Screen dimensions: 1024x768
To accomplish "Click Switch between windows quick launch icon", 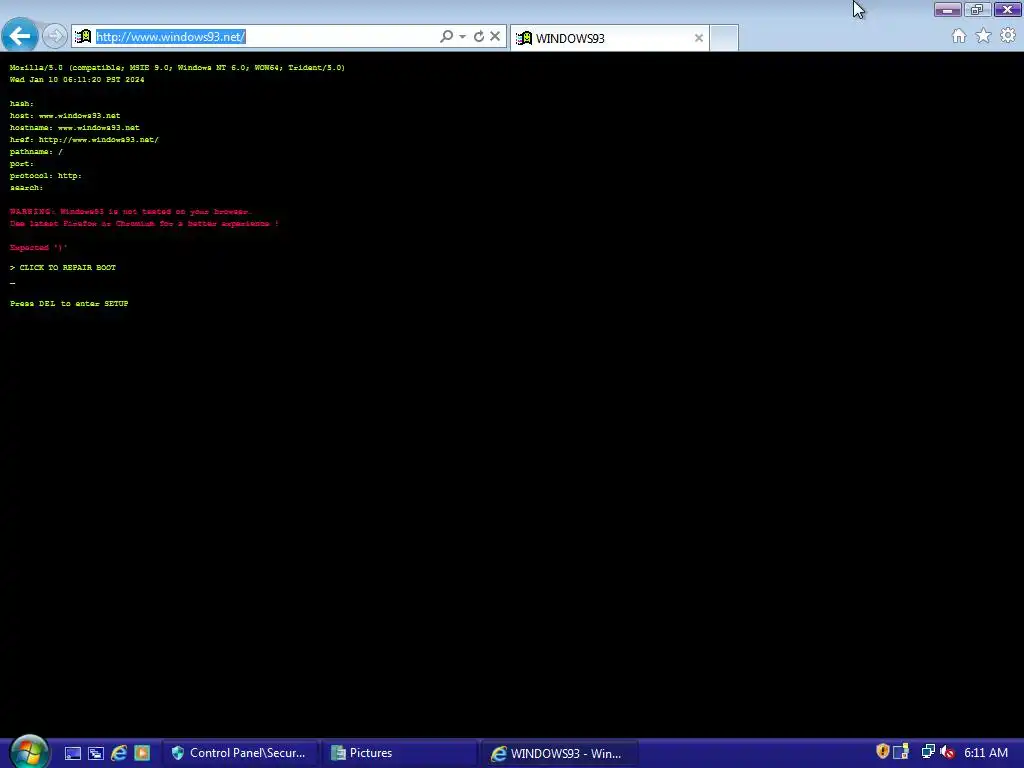I will (96, 754).
